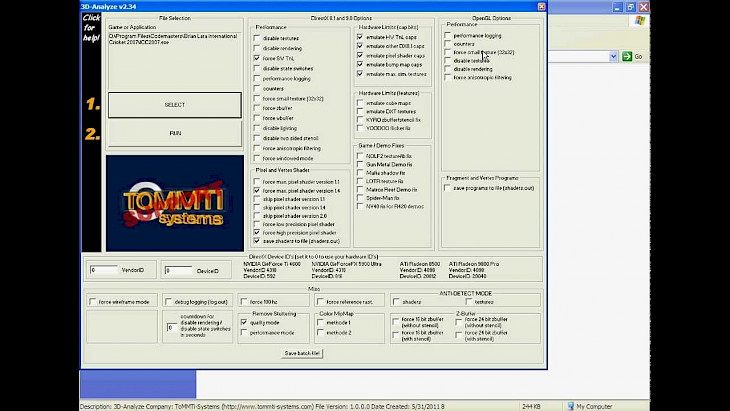
Task: Check 'debug logging (log.out)'
Action: coord(169,302)
